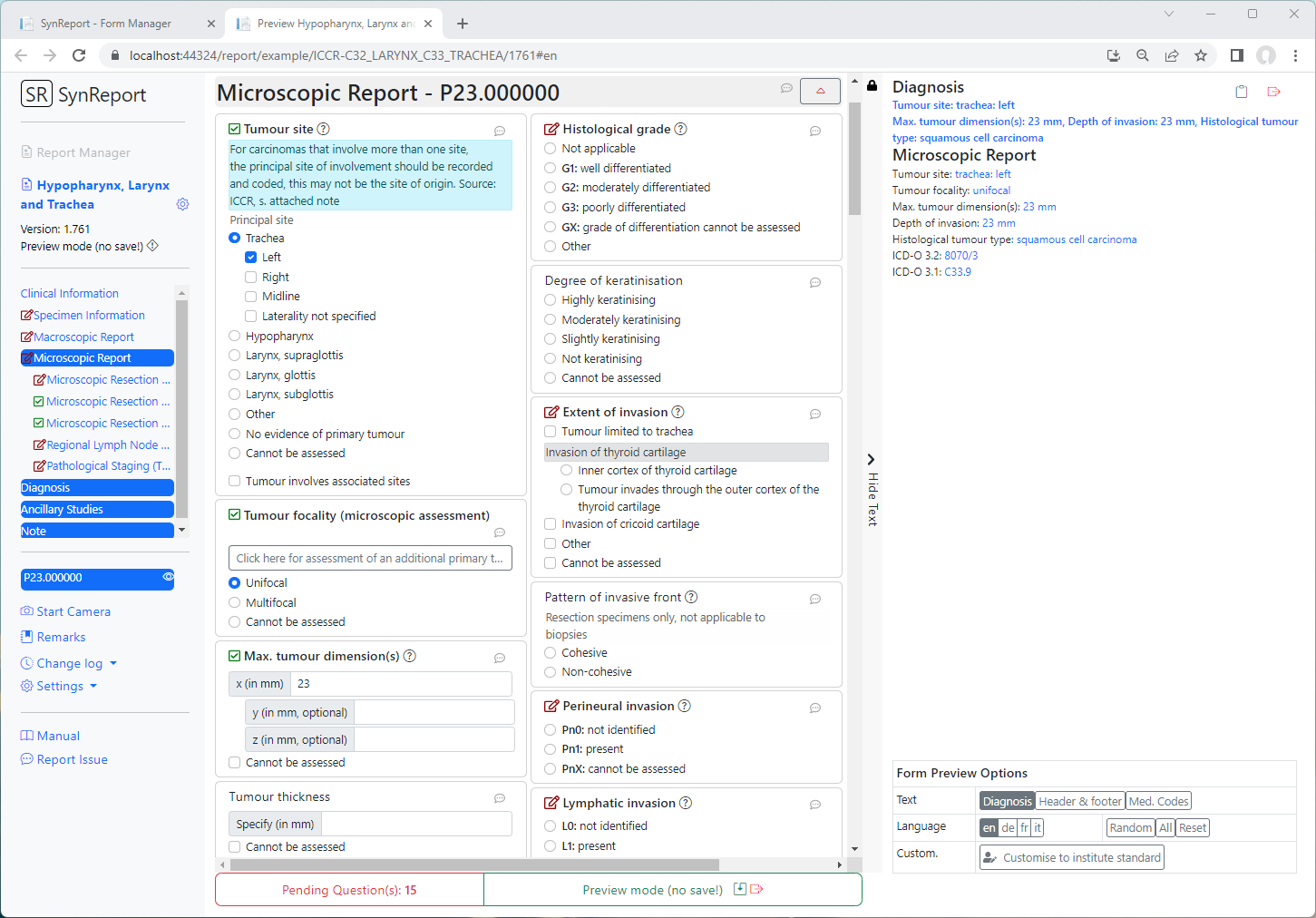Click the settings gear beside Hypopharynx form title
The width and height of the screenshot is (1316, 918).
click(182, 204)
